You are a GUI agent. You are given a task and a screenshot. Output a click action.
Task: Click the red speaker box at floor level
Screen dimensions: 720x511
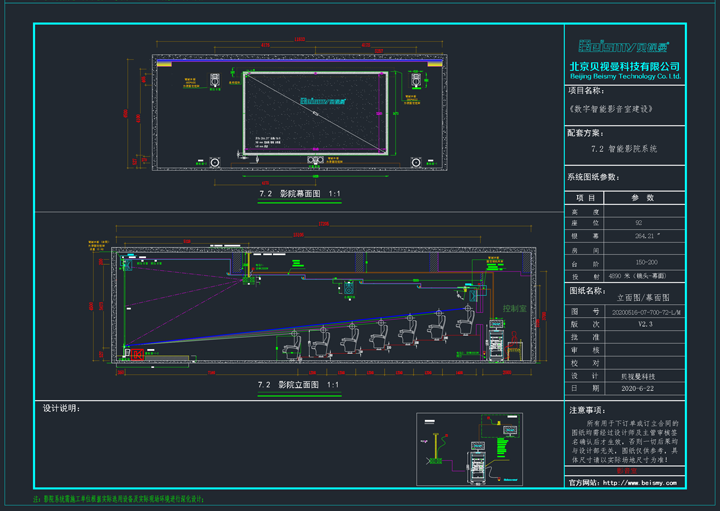pyautogui.click(x=137, y=354)
